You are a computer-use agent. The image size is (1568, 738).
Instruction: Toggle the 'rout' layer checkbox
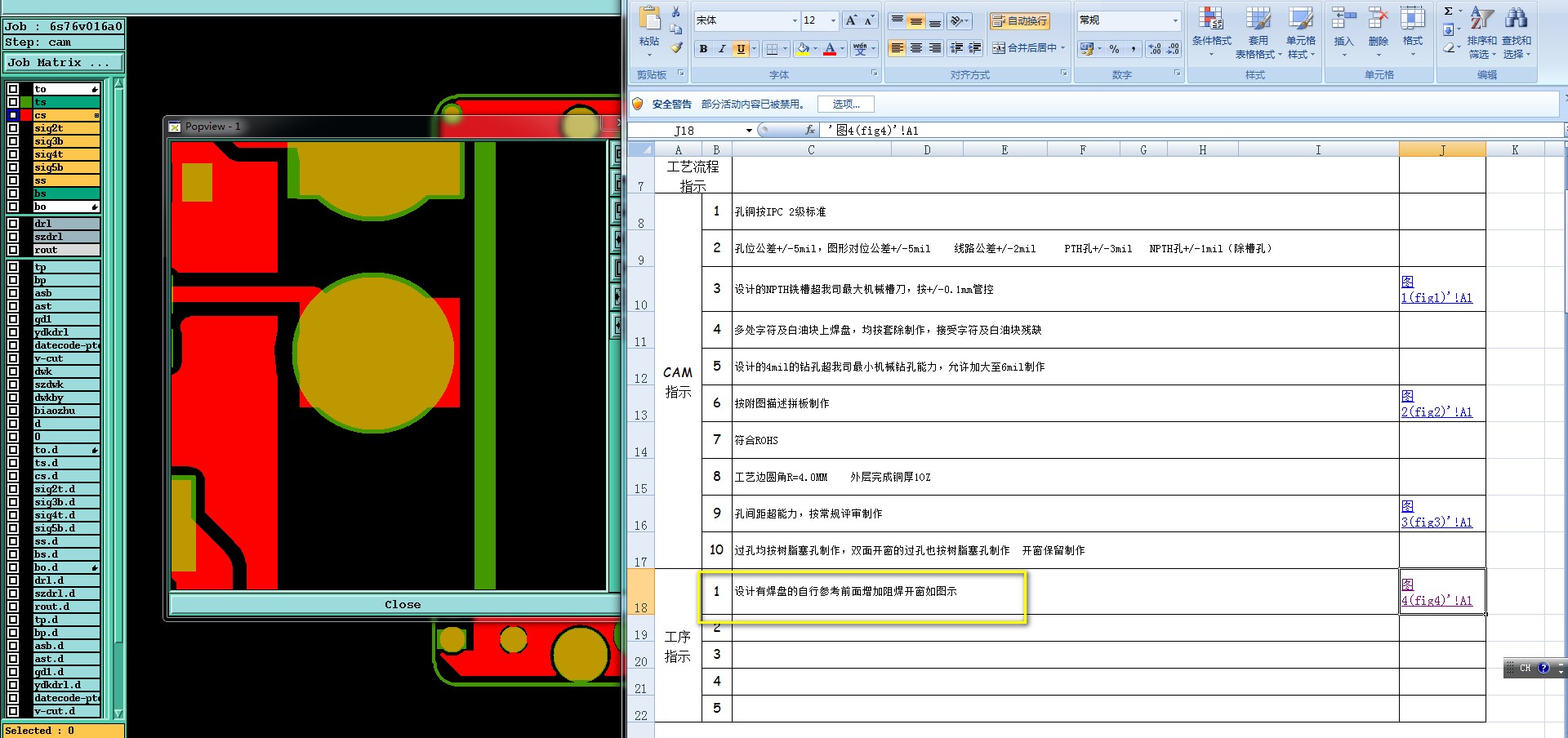point(13,250)
